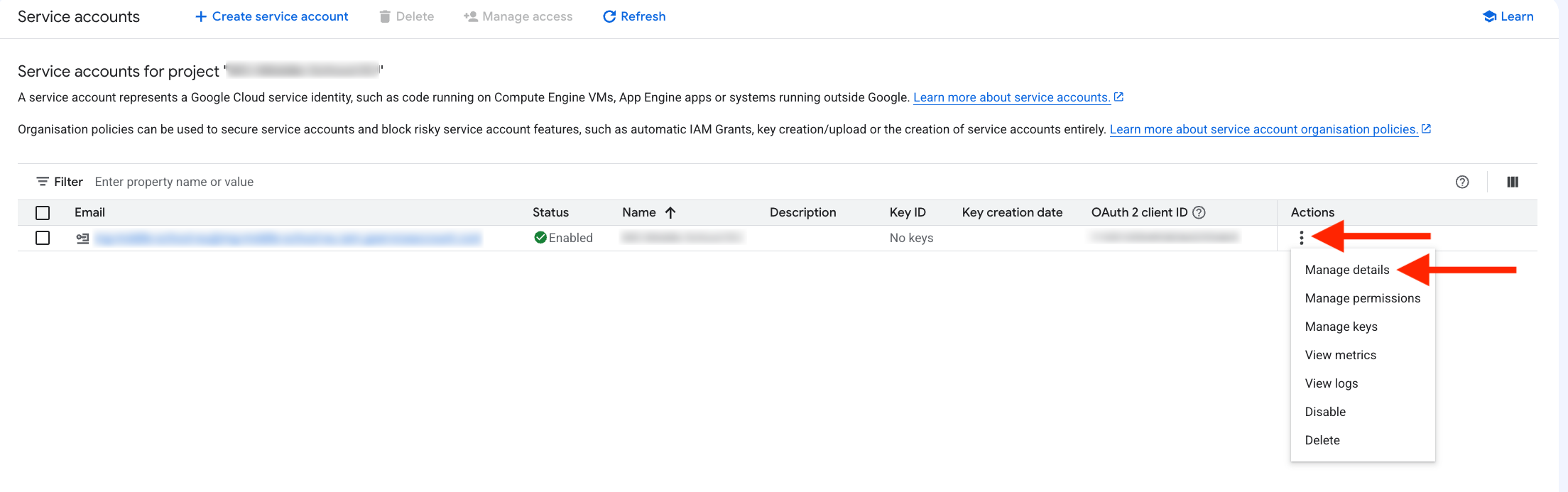Click the OAuth 2 client ID help icon

1199,212
